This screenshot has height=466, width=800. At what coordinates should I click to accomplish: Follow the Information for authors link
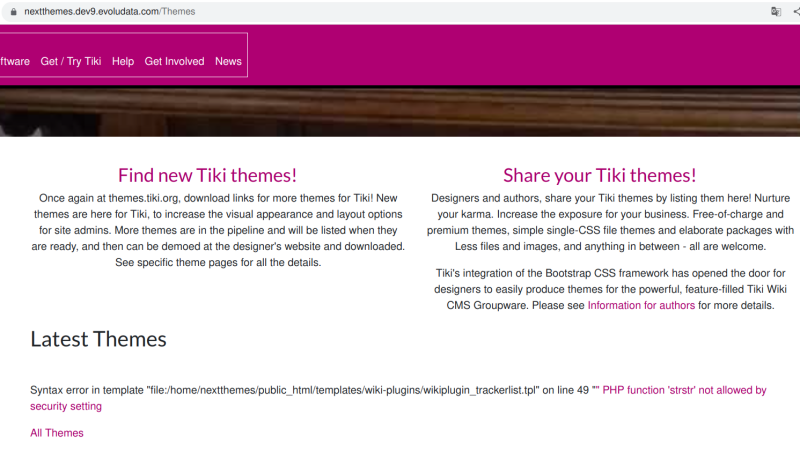[641, 305]
